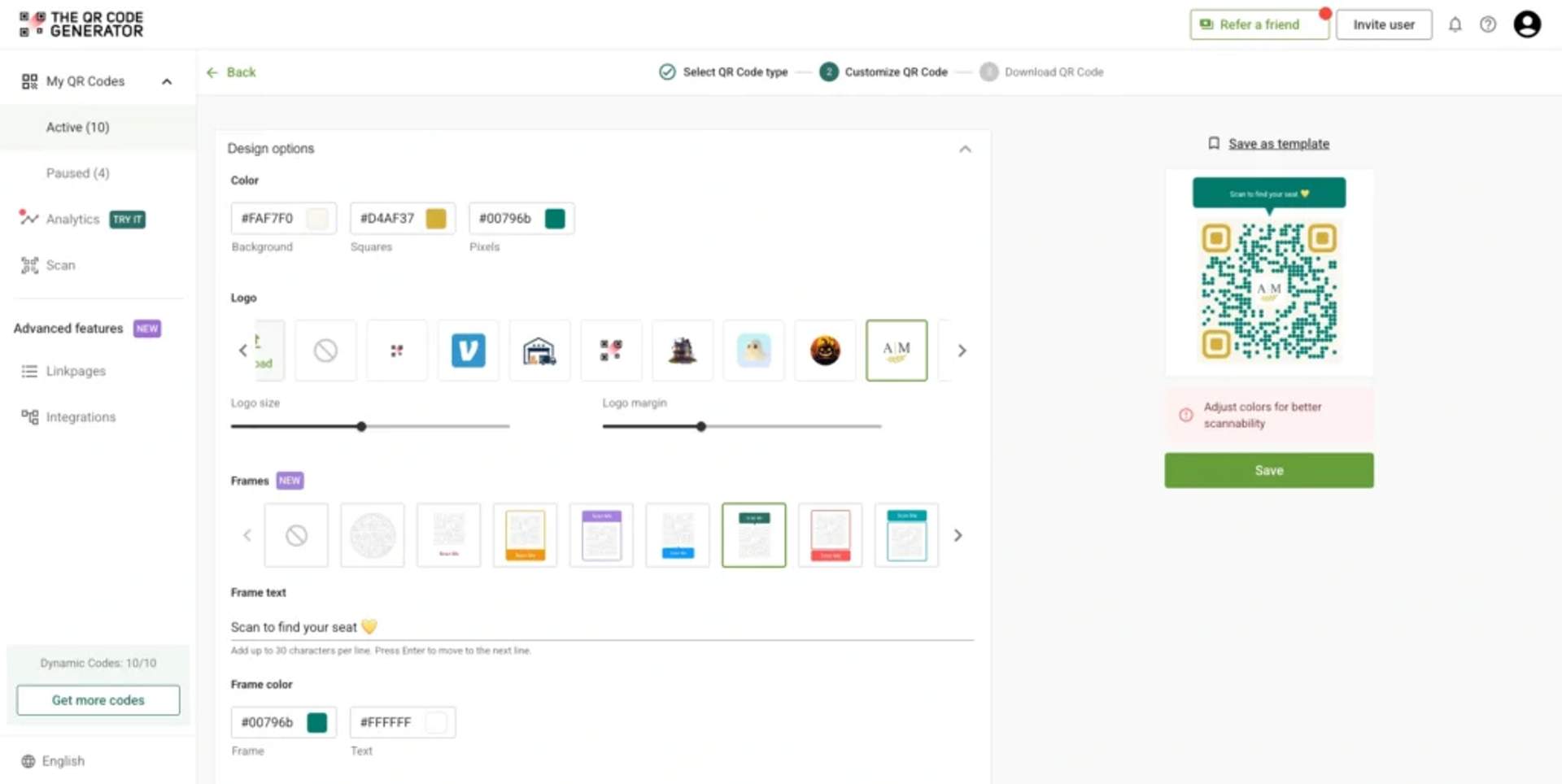This screenshot has width=1562, height=784.
Task: Click the Refer a friend button
Action: click(1259, 24)
